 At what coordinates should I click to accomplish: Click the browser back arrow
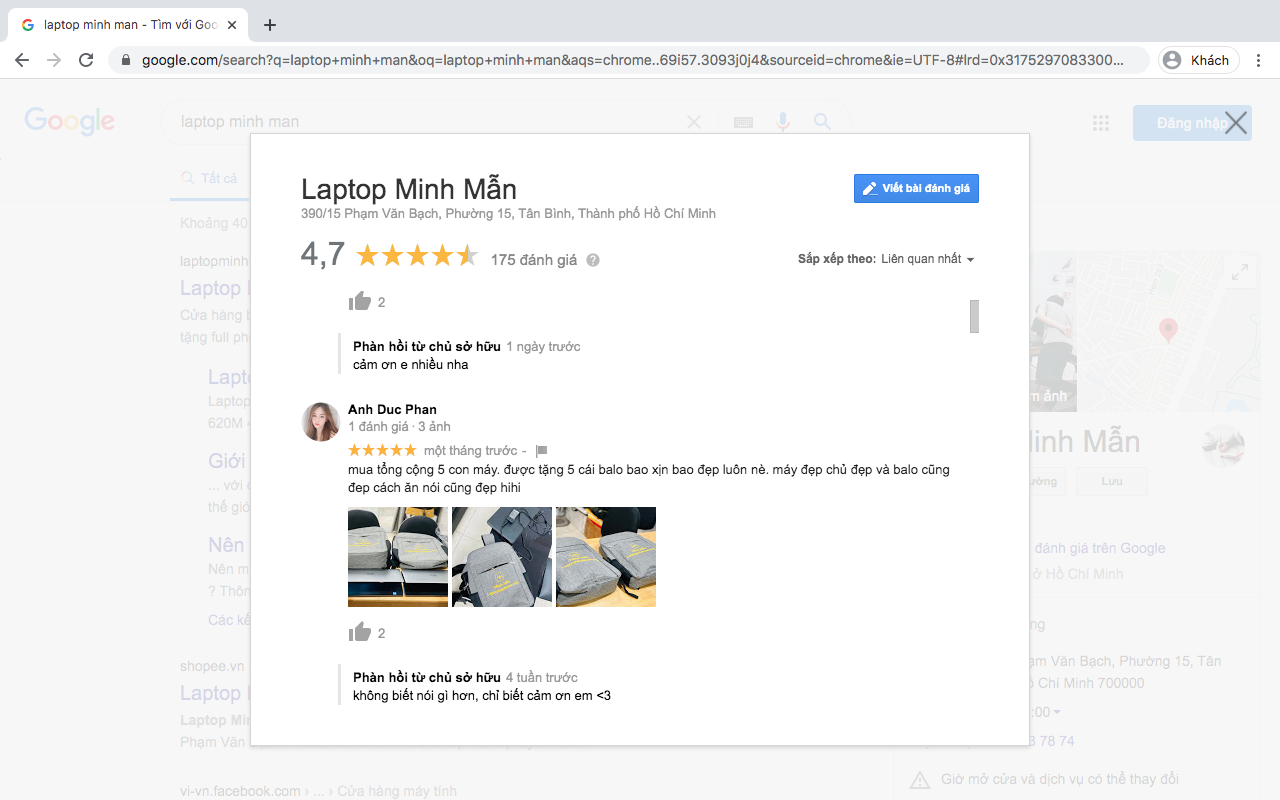point(22,60)
